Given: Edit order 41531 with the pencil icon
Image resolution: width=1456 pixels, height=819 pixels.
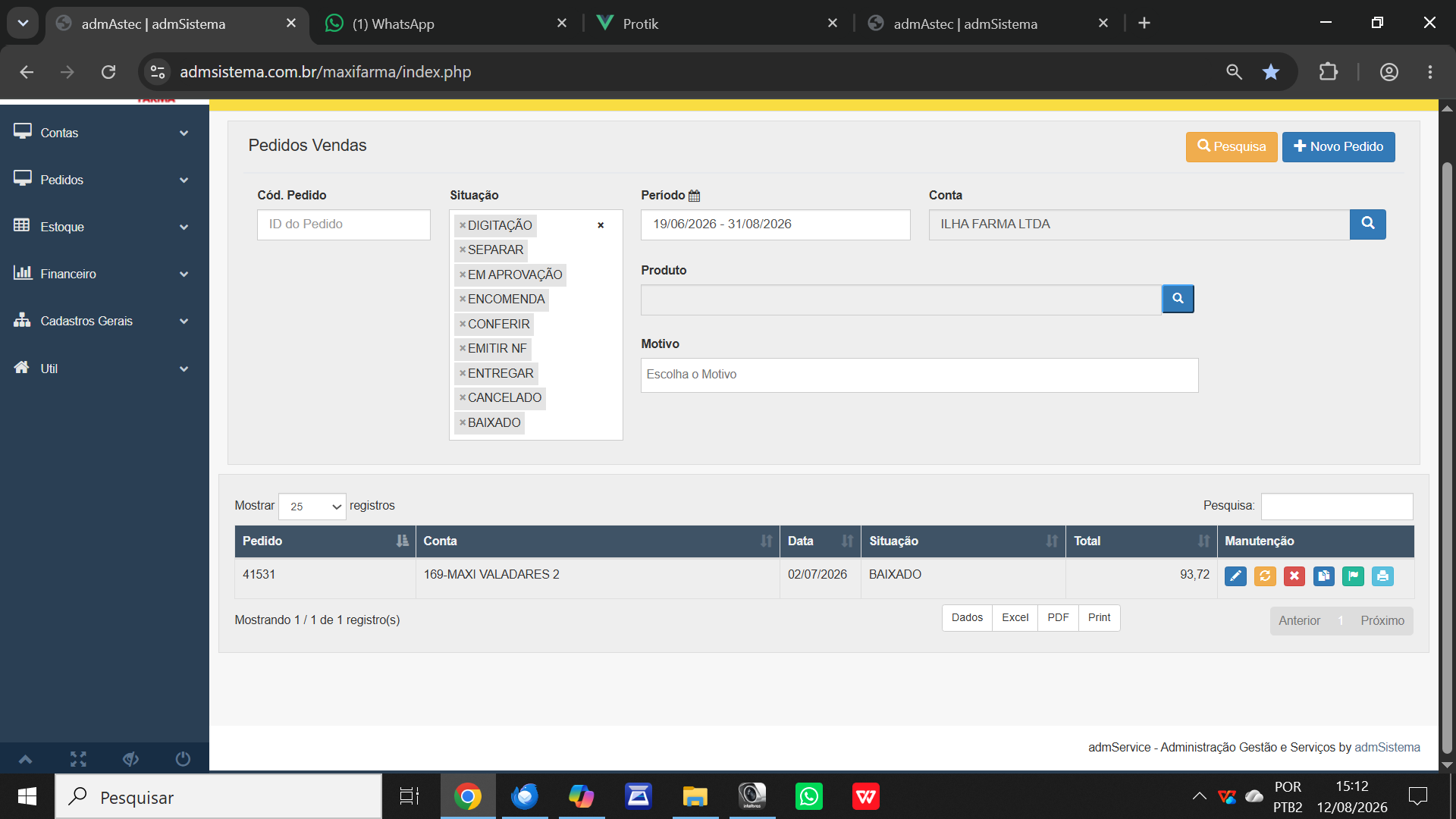Looking at the screenshot, I should (x=1235, y=576).
